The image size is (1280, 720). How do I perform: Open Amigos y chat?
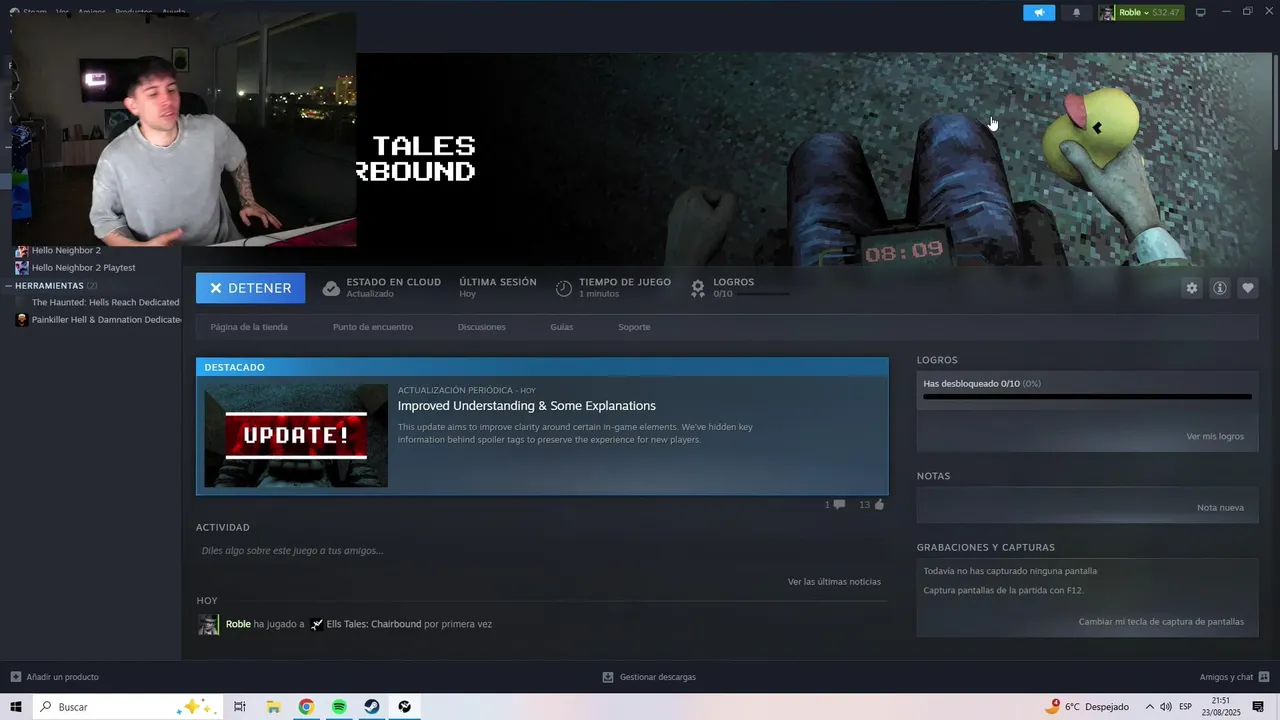click(1226, 677)
